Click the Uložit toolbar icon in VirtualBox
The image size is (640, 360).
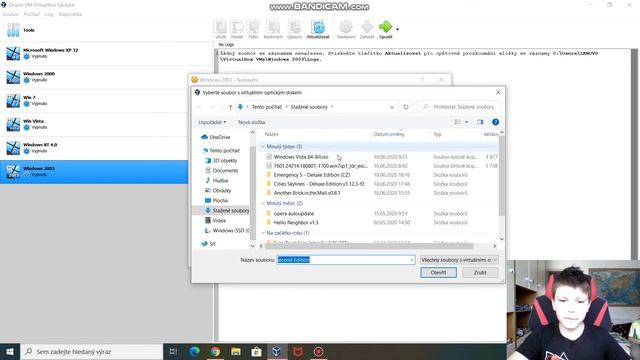[221, 27]
